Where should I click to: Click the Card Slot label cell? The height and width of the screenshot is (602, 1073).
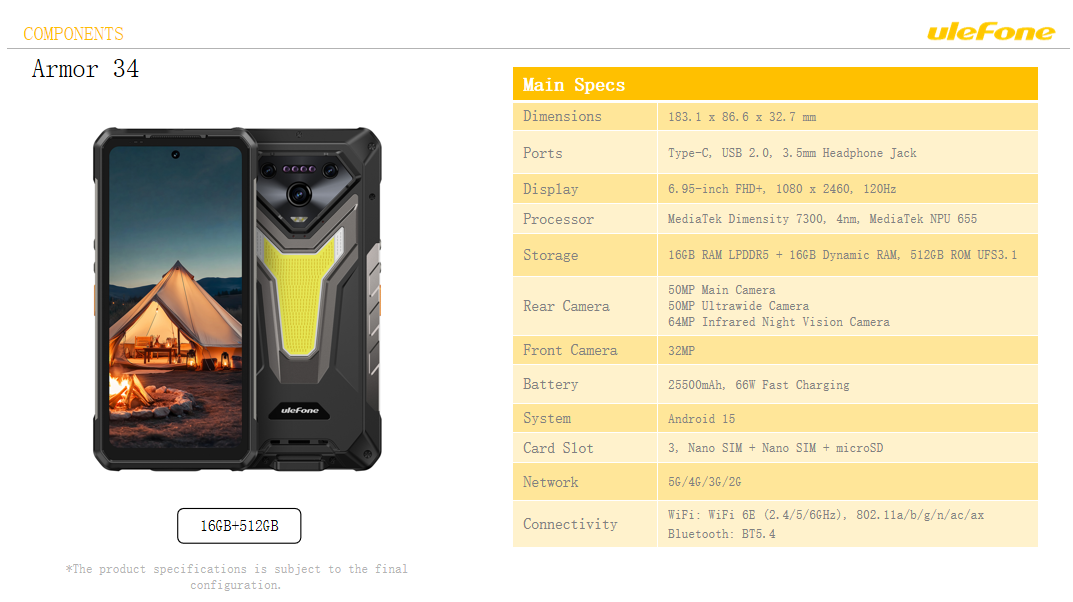tap(585, 448)
